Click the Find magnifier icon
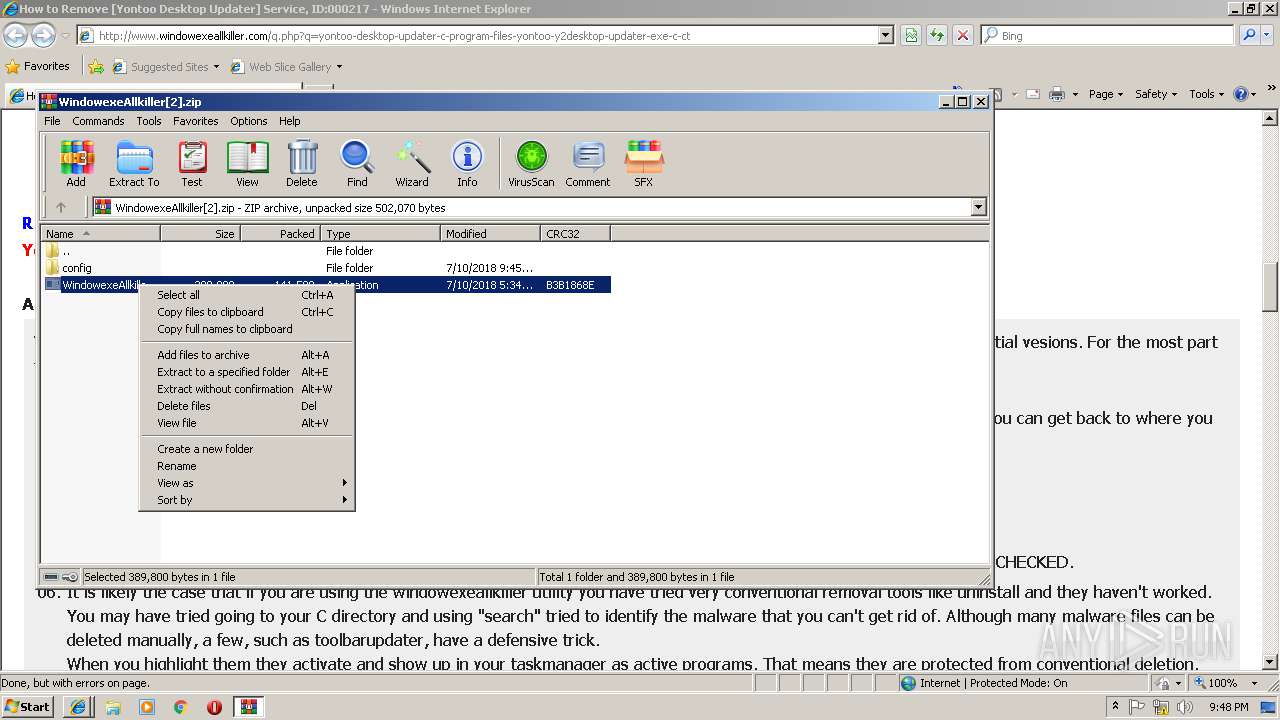Viewport: 1280px width, 720px height. point(357,163)
